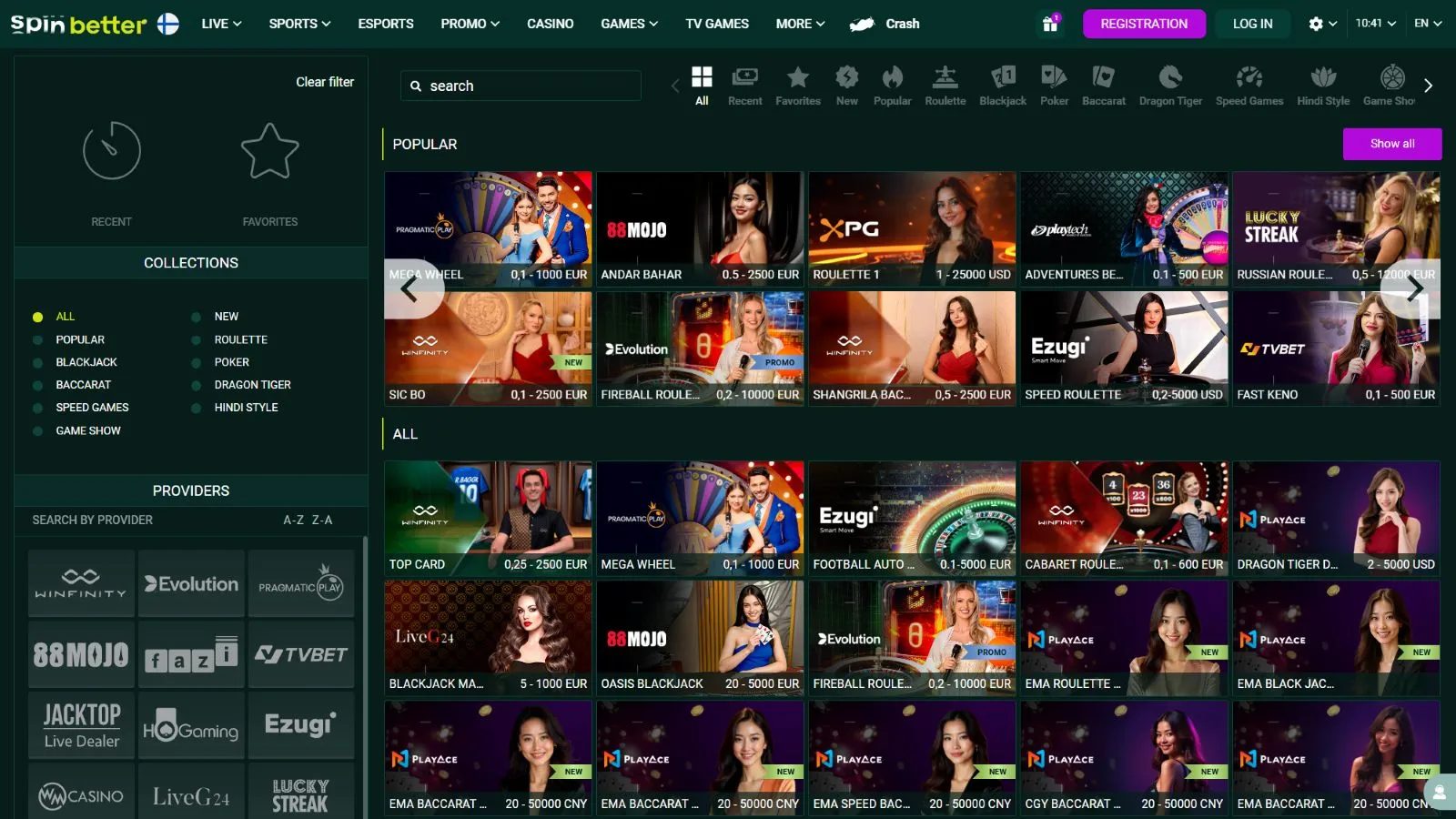Viewport: 1456px width, 819px height.
Task: Click the game search field
Action: (528, 86)
